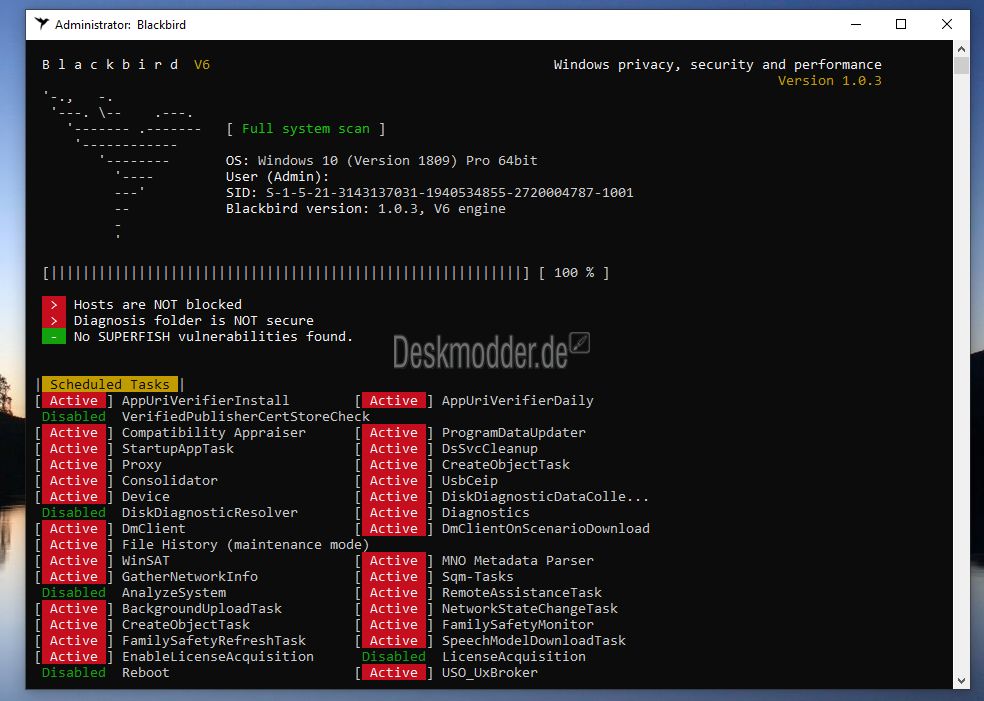Click task name 'SpeechModelDownloadTask'

click(x=534, y=641)
